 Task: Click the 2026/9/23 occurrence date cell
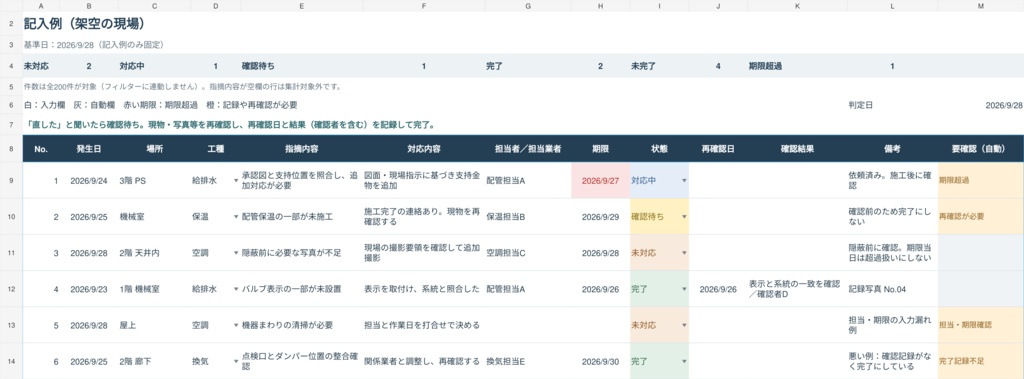click(x=88, y=289)
